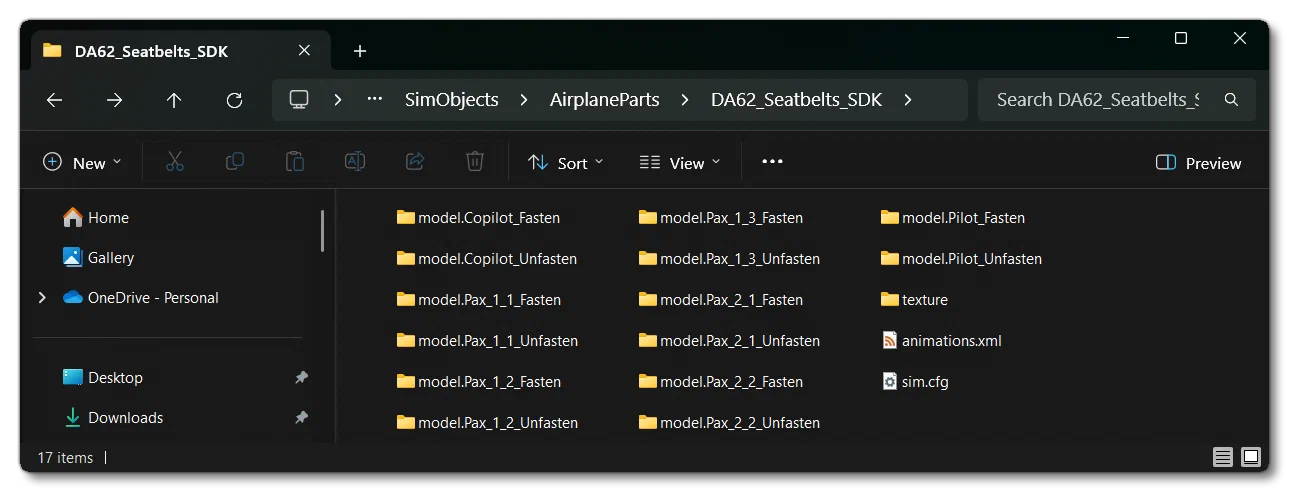Image resolution: width=1289 pixels, height=492 pixels.
Task: Select model.Pax_1_2_Unfasten folder
Action: 487,423
